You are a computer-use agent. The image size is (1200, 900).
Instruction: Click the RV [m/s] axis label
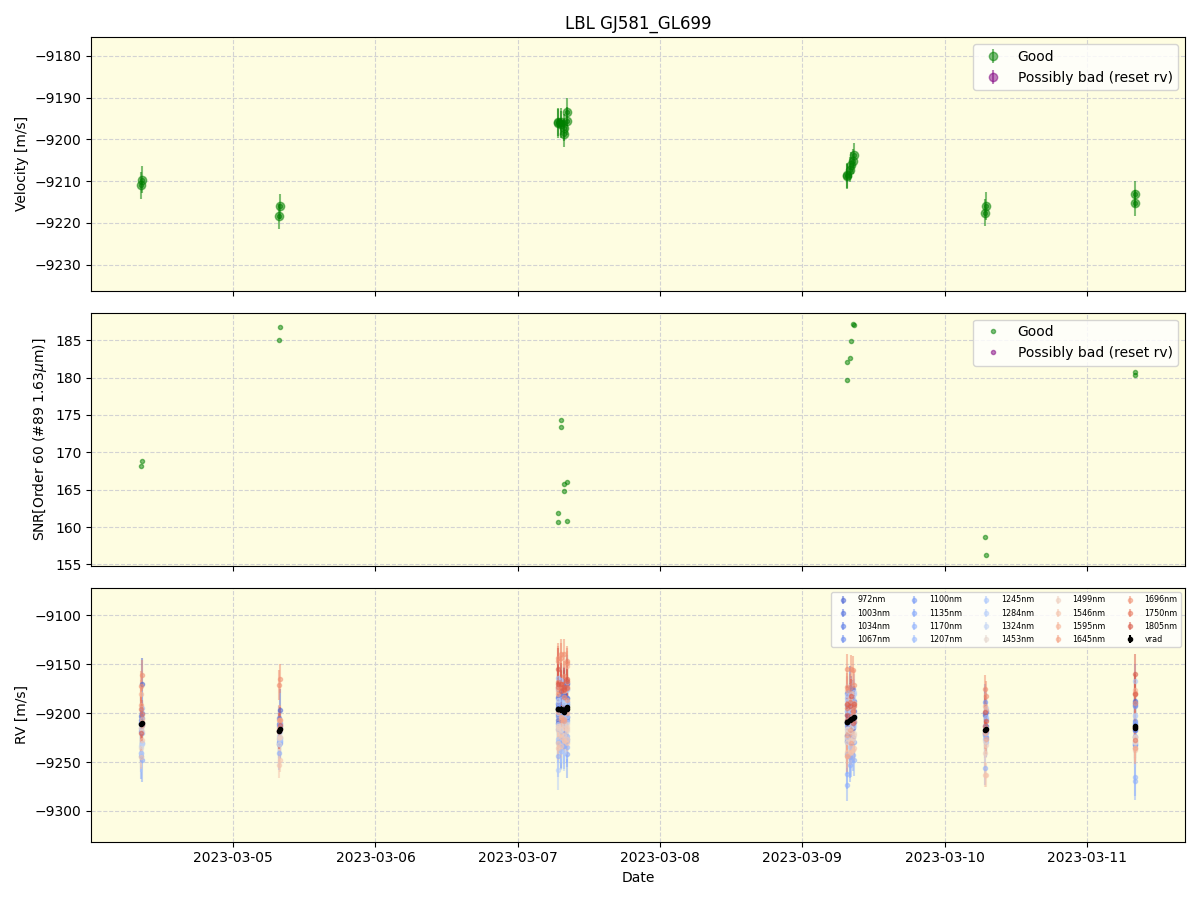click(21, 715)
